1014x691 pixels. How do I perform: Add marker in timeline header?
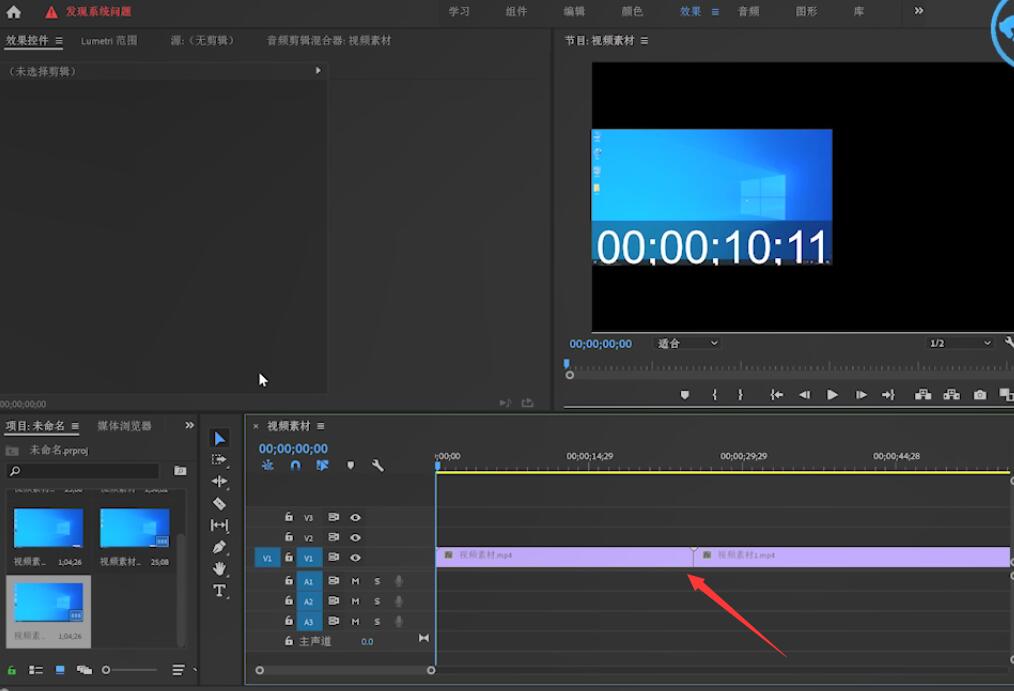[351, 465]
